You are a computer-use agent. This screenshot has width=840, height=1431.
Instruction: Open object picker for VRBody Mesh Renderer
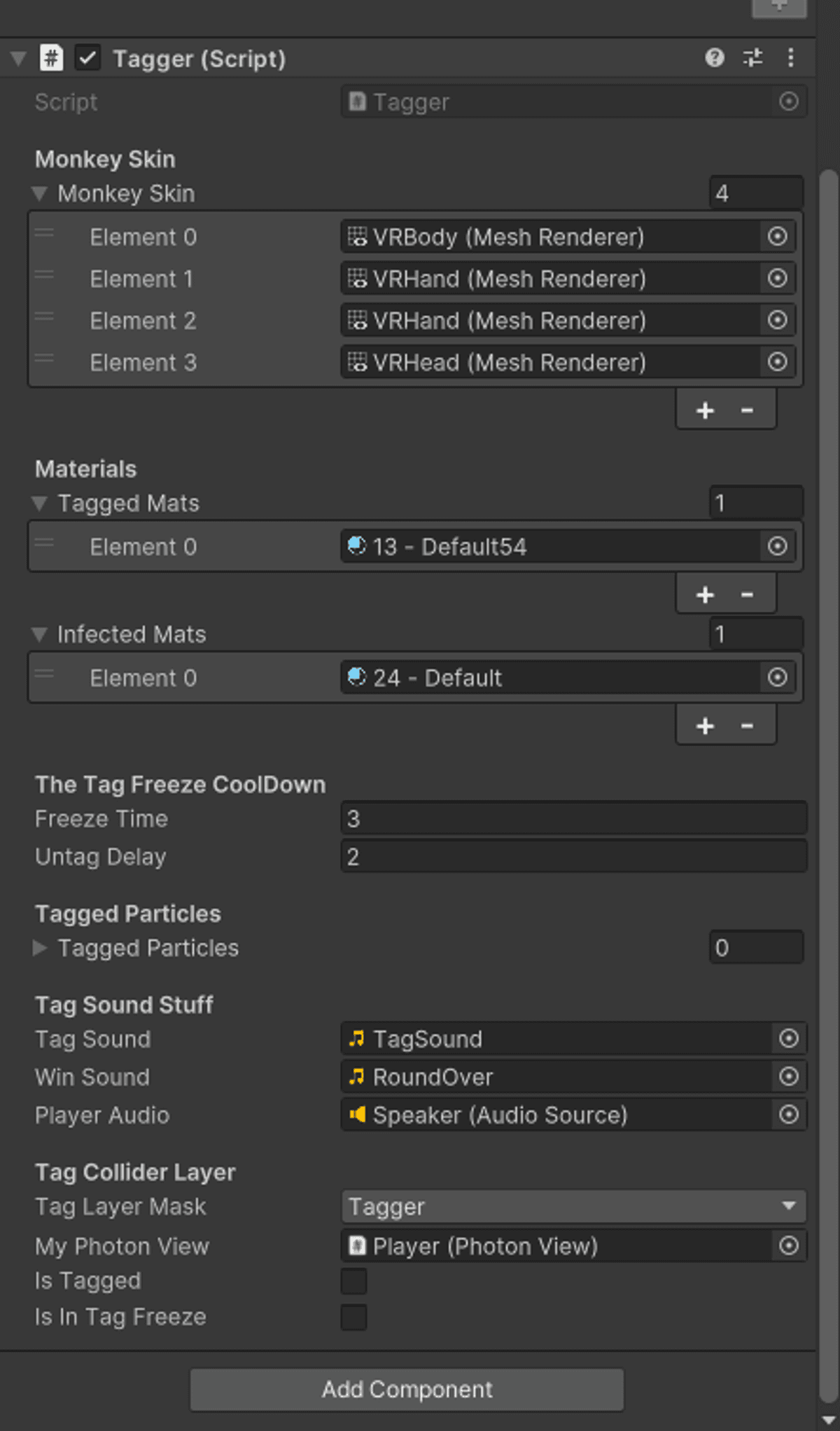click(777, 237)
